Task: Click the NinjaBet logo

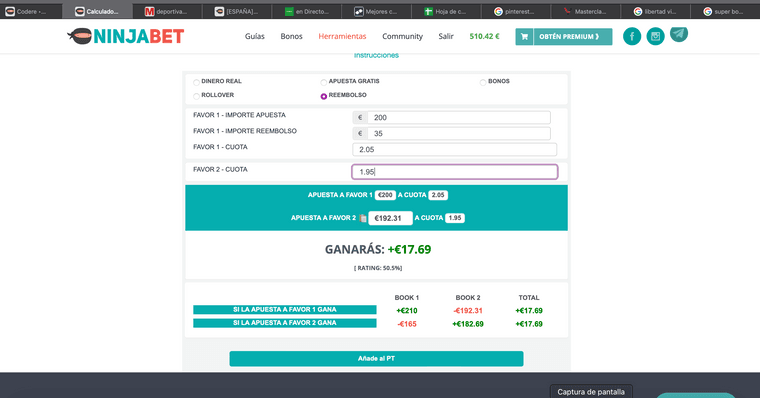Action: point(126,36)
